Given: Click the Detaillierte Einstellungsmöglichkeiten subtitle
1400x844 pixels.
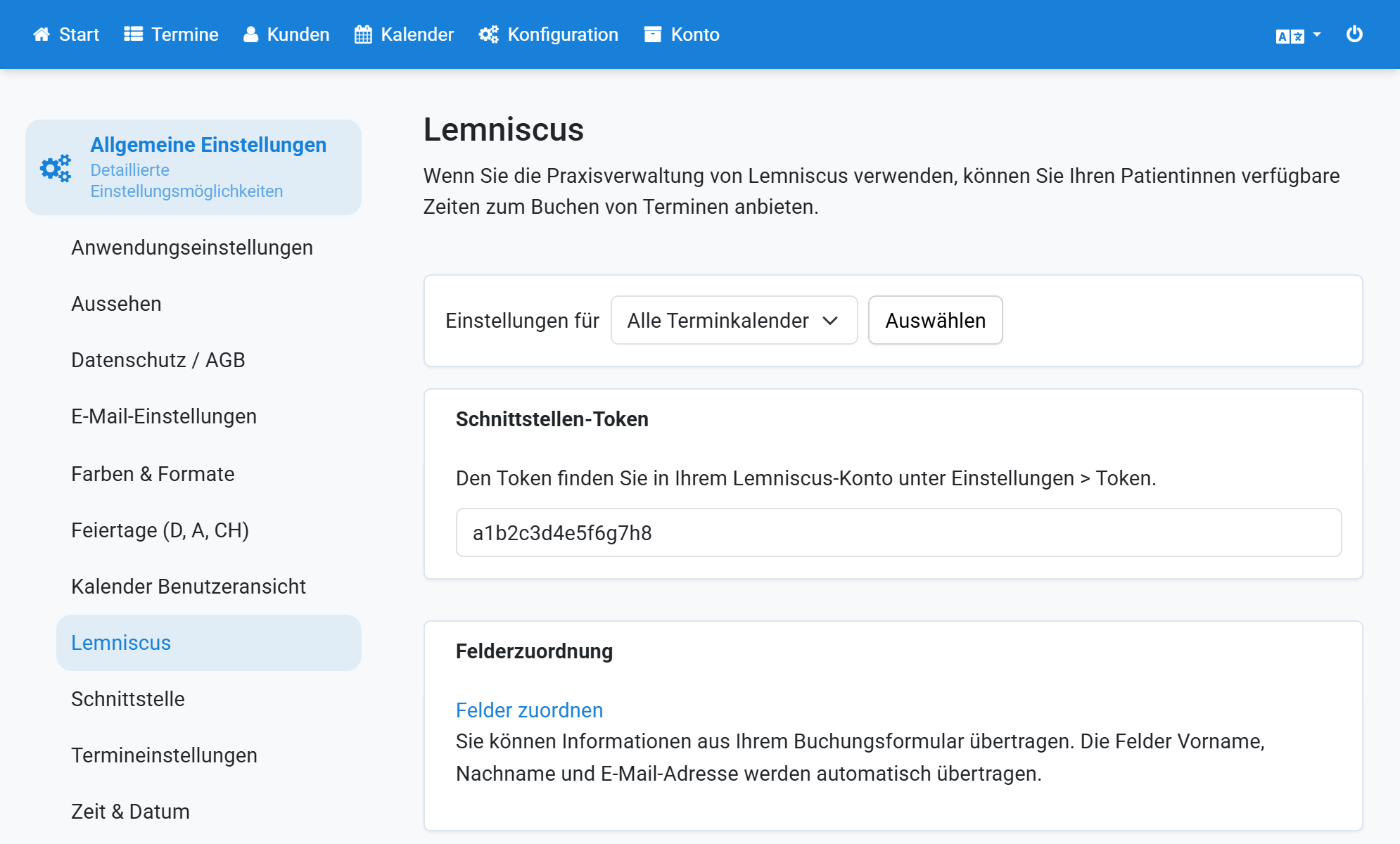Looking at the screenshot, I should coord(187,181).
